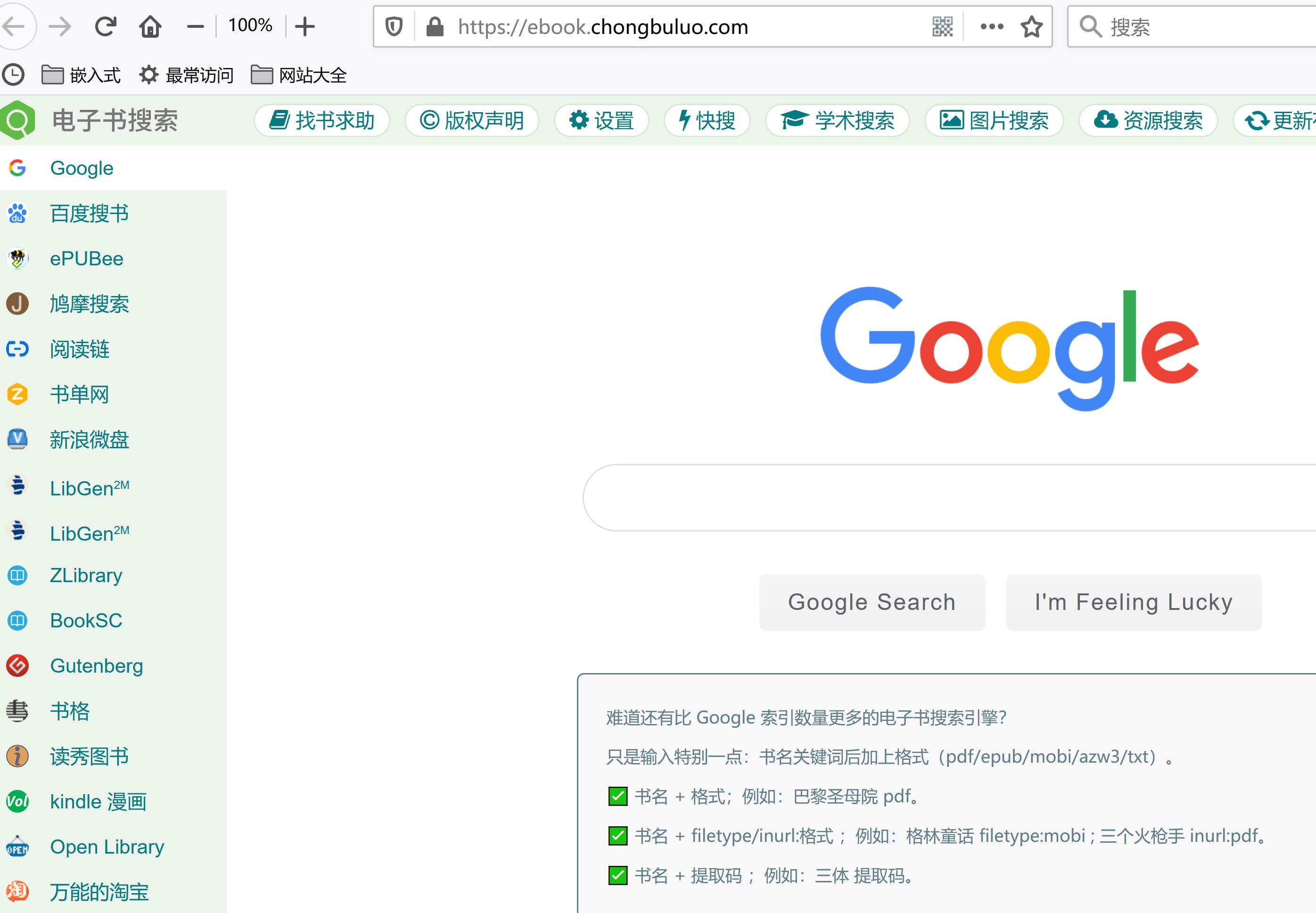Click the large Google logo image
The width and height of the screenshot is (1316, 913).
1010,349
